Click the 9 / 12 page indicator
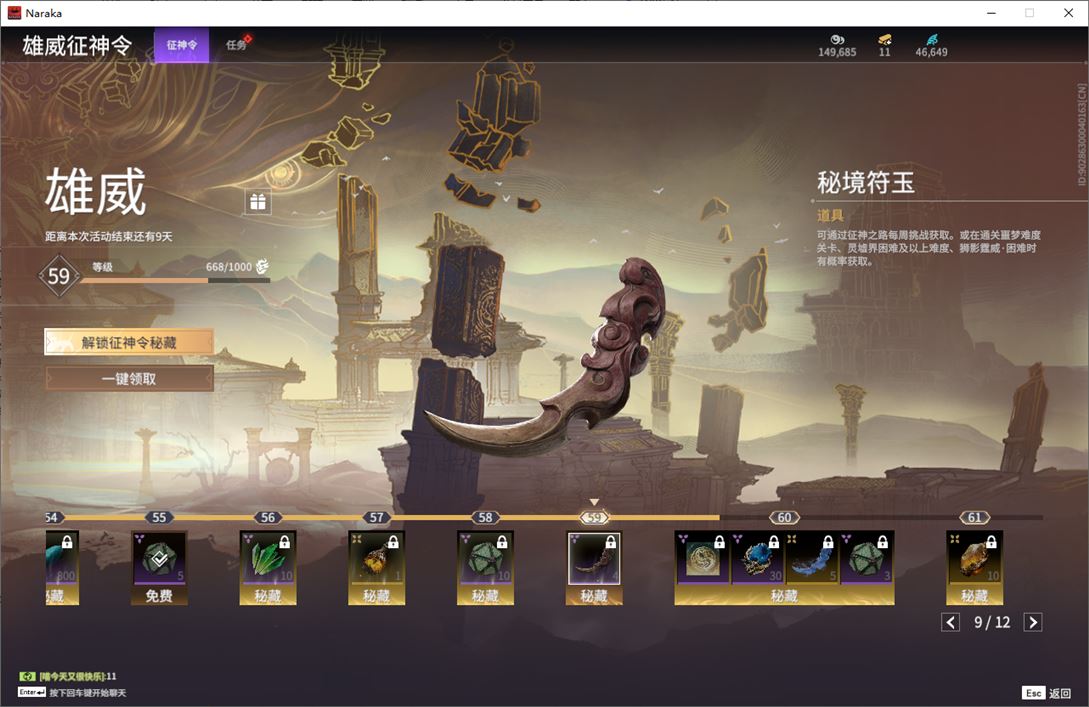This screenshot has height=707, width=1089. coord(992,622)
